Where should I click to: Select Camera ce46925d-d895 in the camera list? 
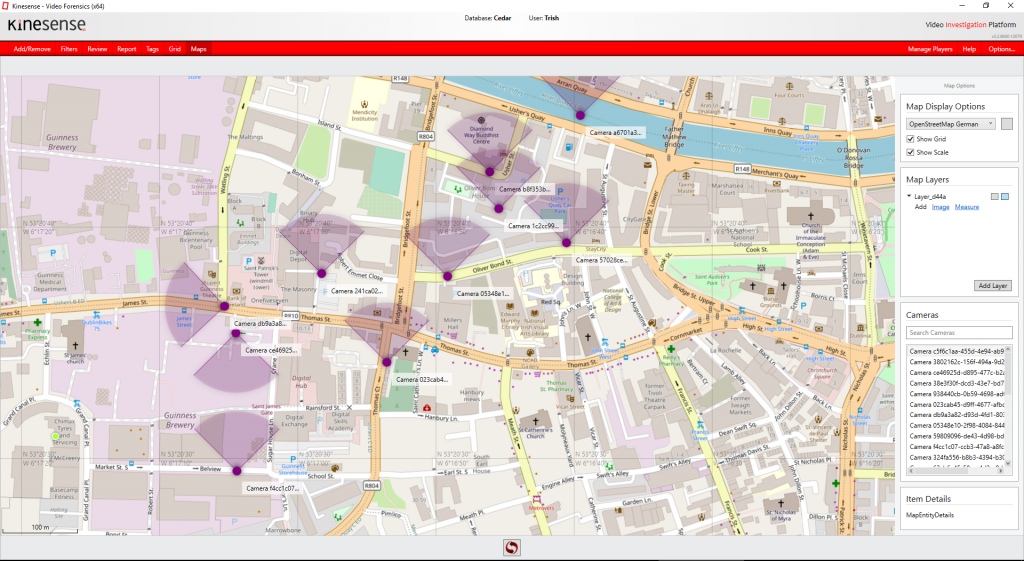tap(956, 372)
